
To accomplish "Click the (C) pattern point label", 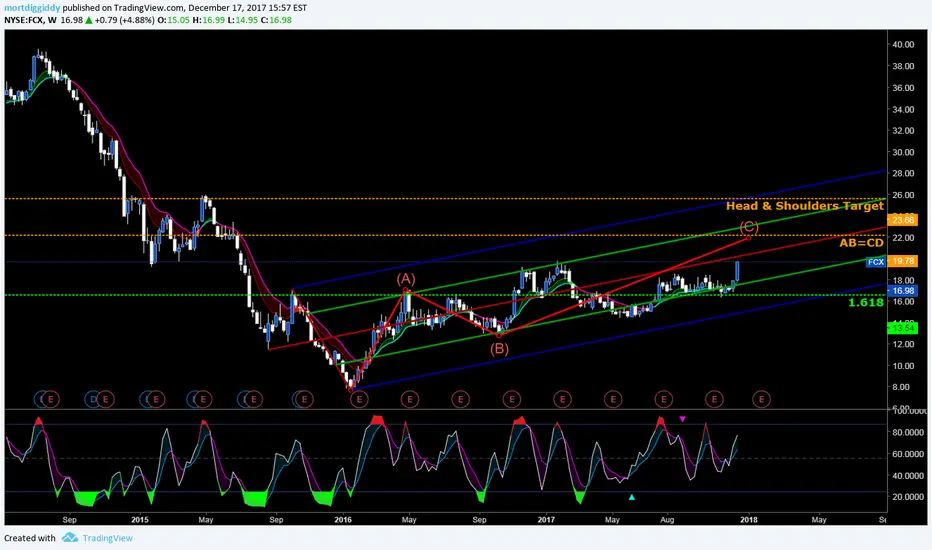I will (x=749, y=227).
